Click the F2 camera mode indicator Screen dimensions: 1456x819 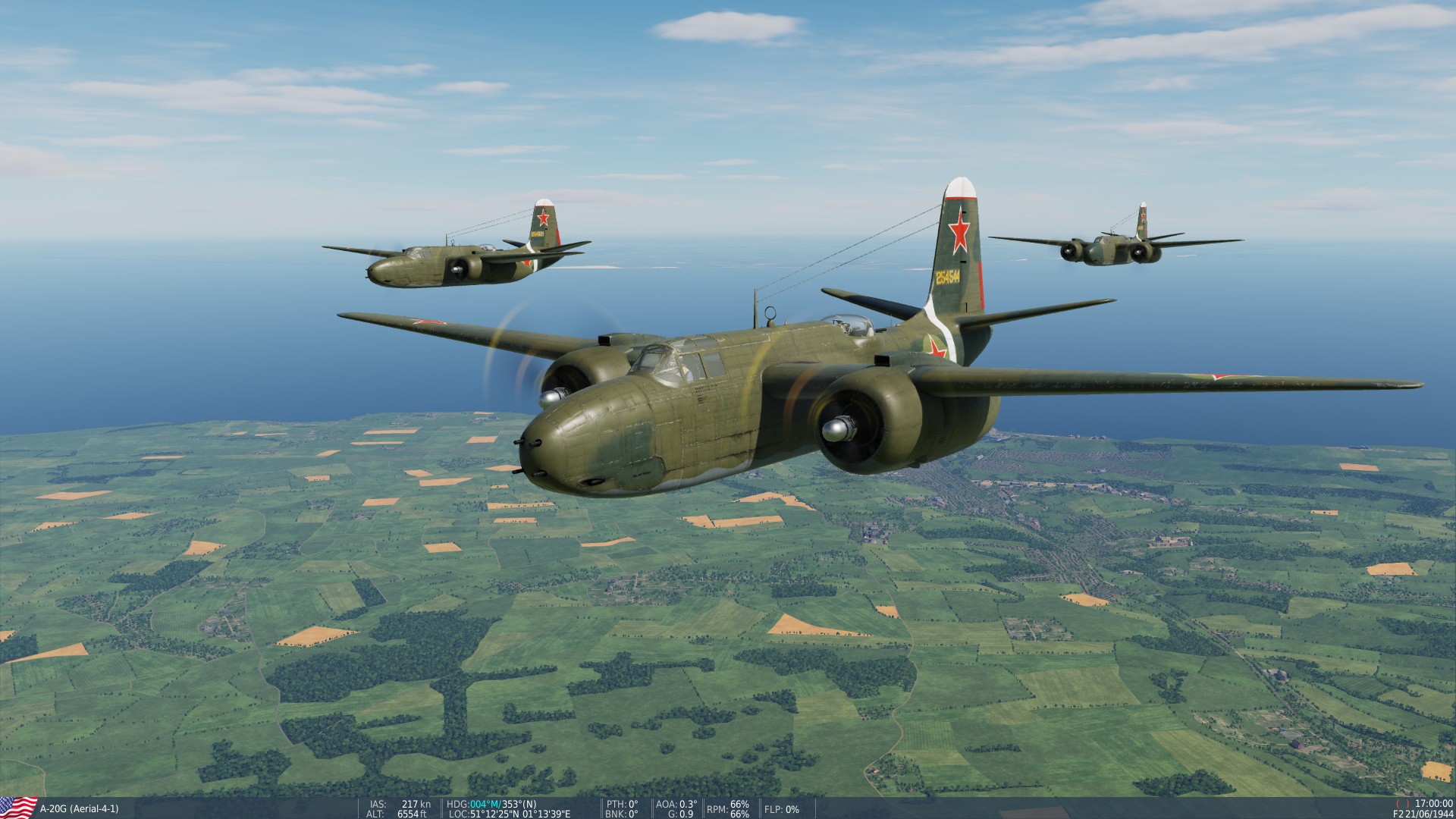1400,812
